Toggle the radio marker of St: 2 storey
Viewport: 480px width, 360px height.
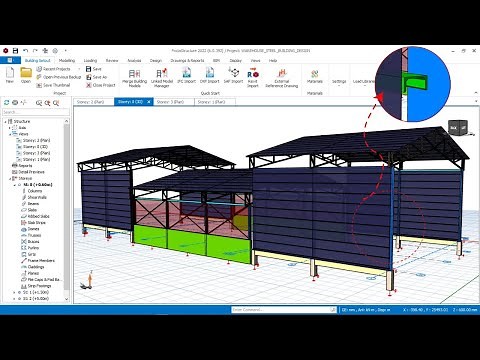pos(20,299)
